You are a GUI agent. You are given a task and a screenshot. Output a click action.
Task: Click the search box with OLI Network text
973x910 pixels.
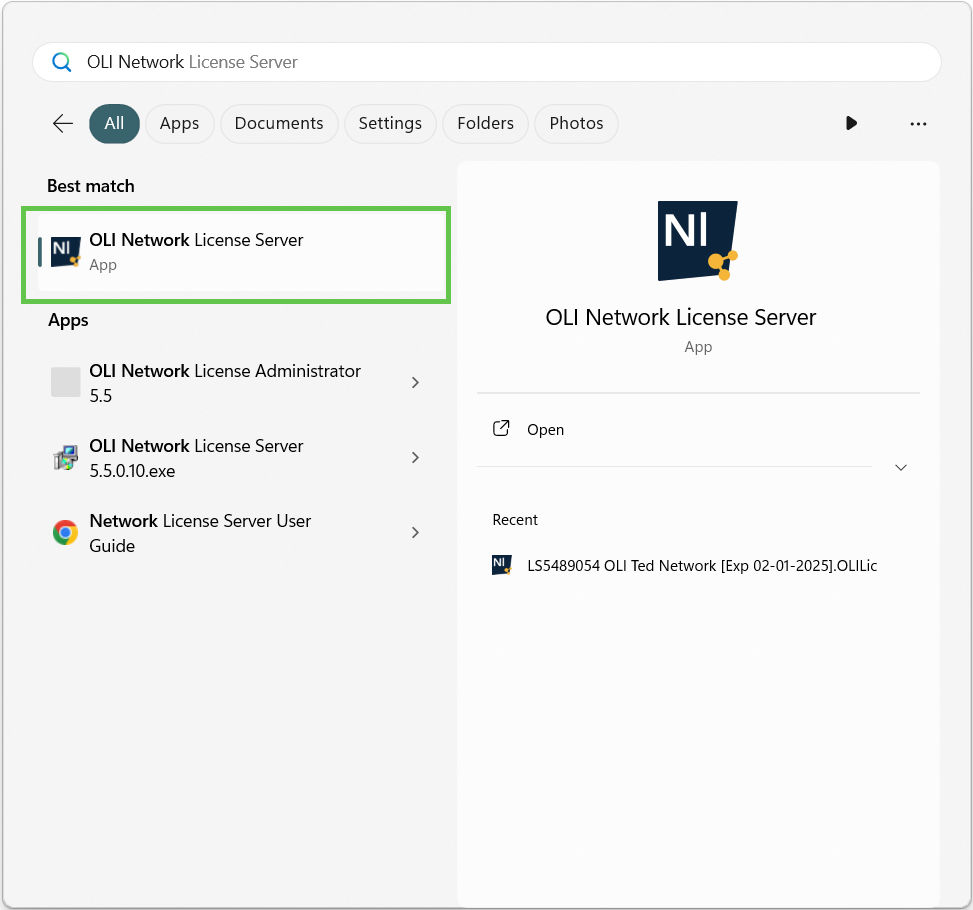[486, 62]
